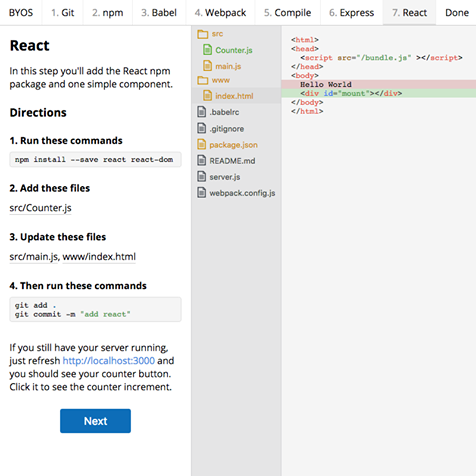Select .babelrc in the file tree
Viewport: 476px width, 476px height.
224,112
